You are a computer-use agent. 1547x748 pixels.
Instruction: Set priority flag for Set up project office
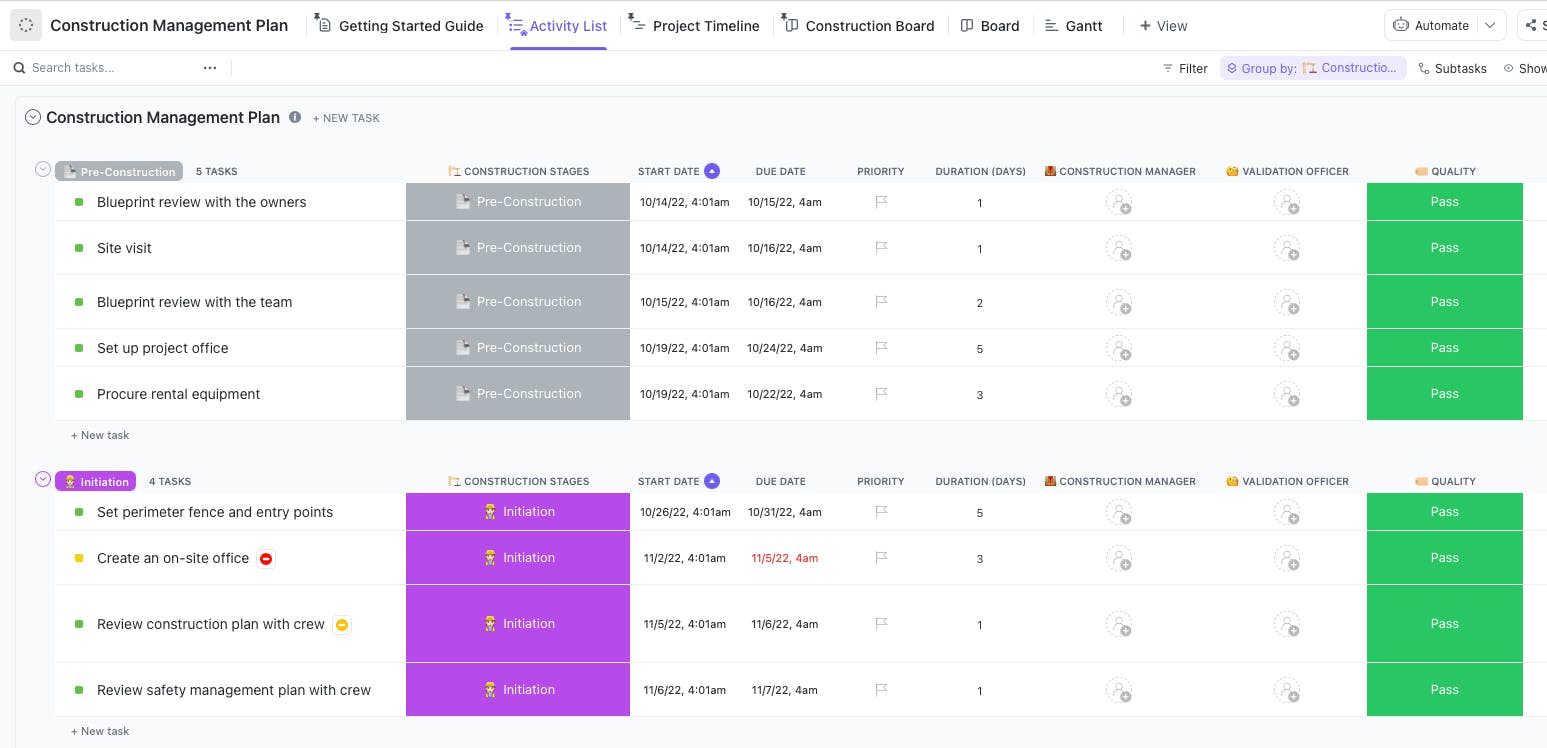click(x=881, y=348)
